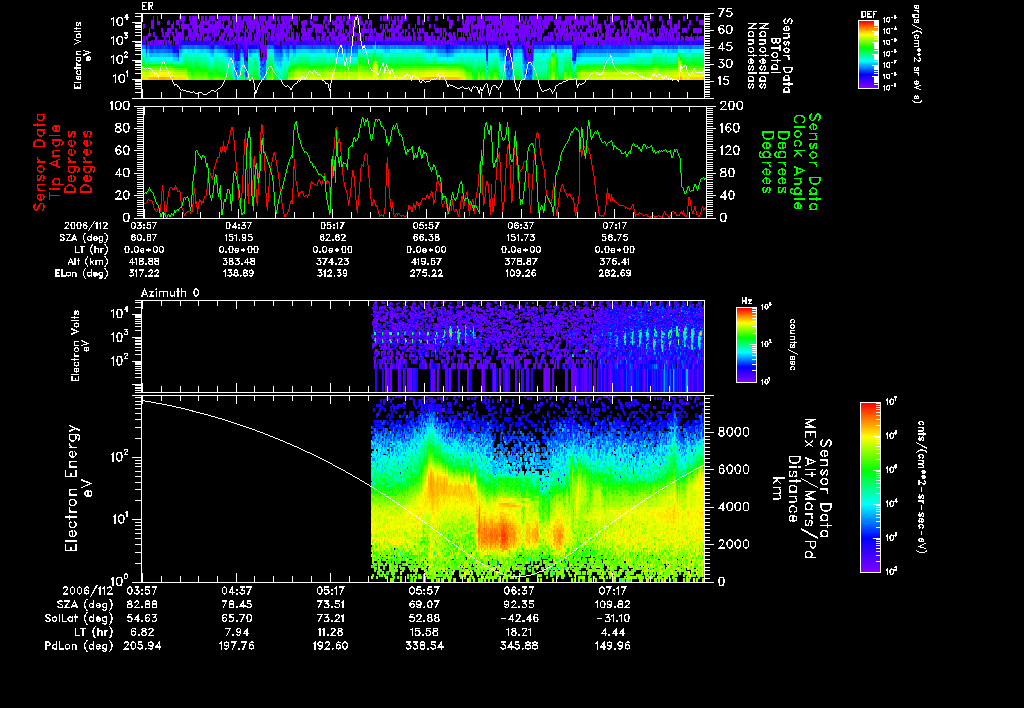This screenshot has height=708, width=1024.
Task: Click PdLon value 192.60
Action: (x=330, y=646)
